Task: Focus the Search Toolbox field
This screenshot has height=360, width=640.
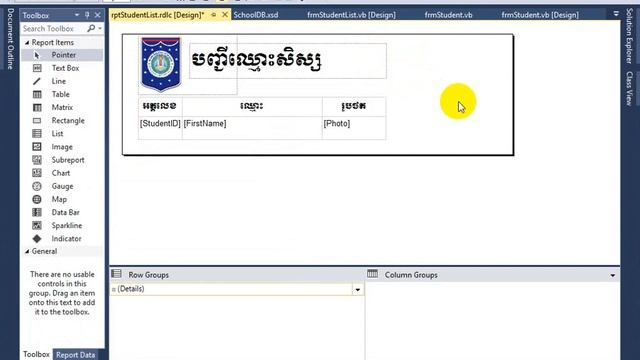Action: [x=54, y=29]
